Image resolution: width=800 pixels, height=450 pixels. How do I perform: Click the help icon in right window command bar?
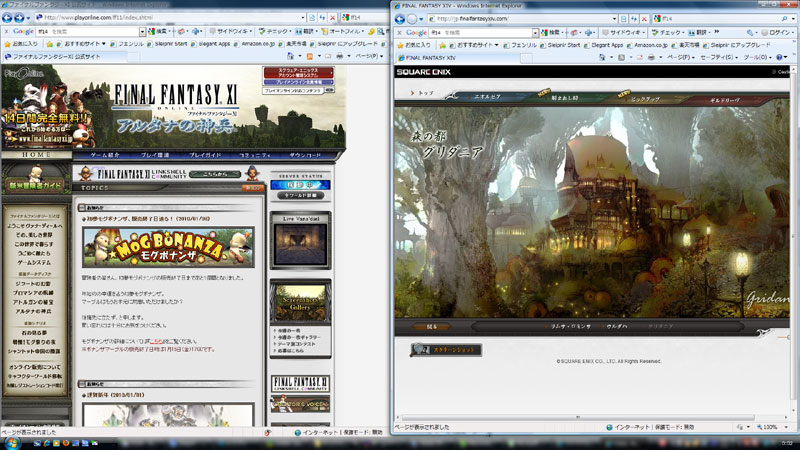click(x=779, y=57)
